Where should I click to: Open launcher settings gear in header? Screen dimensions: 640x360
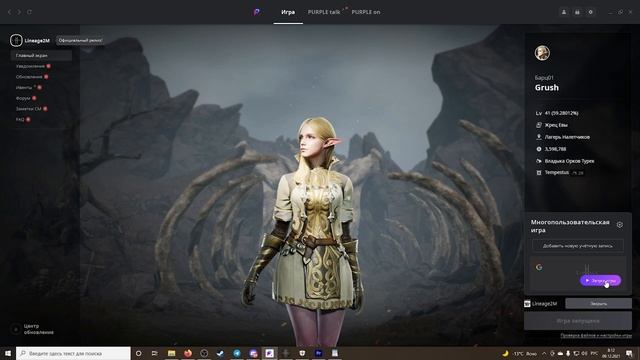click(x=591, y=12)
